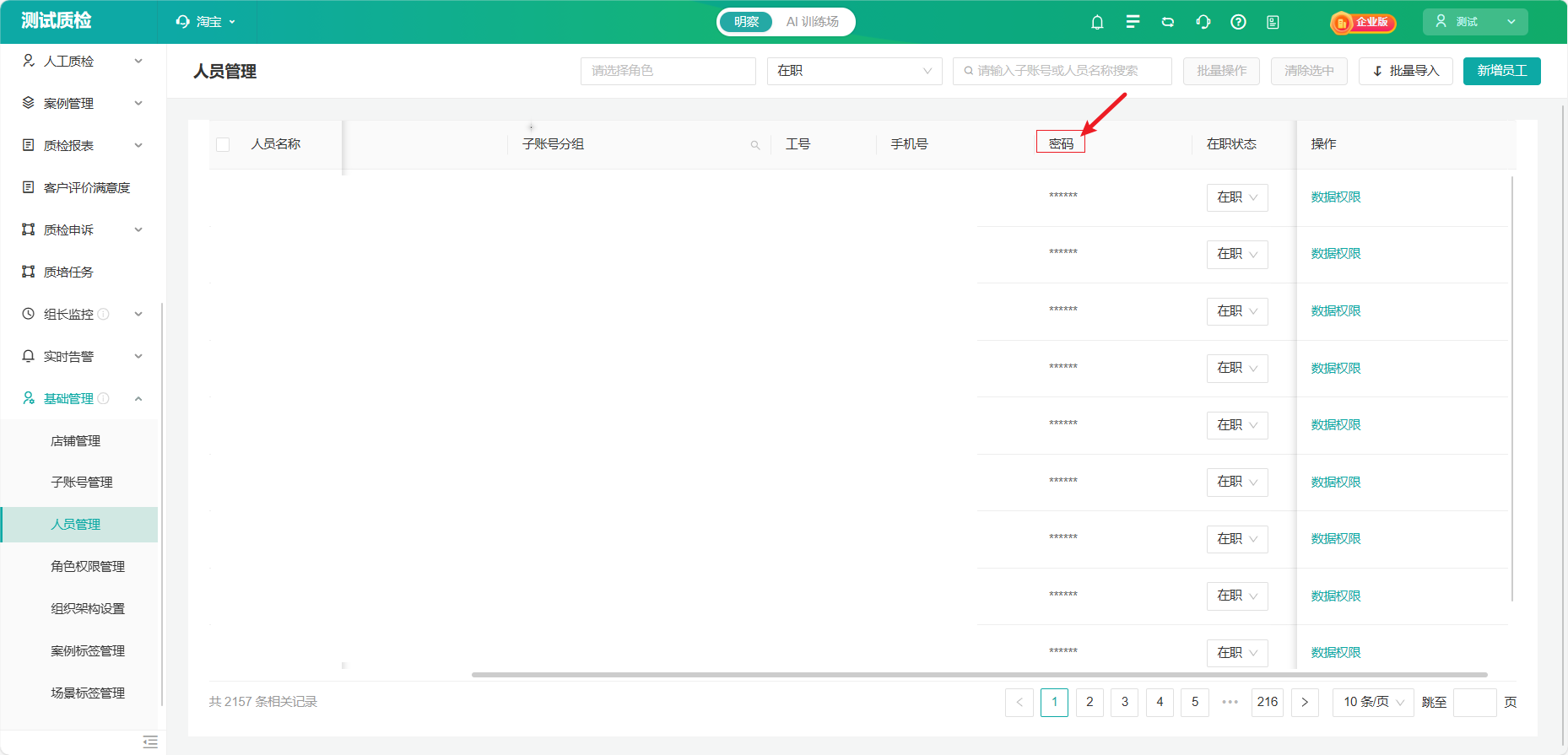The image size is (1568, 755).
Task: Click the info icon beside 组长监控
Action: 103,314
